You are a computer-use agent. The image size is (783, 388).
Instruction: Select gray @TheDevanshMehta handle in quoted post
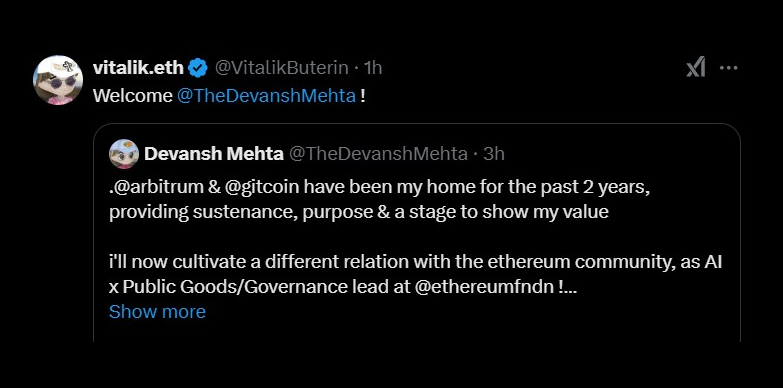tap(378, 154)
